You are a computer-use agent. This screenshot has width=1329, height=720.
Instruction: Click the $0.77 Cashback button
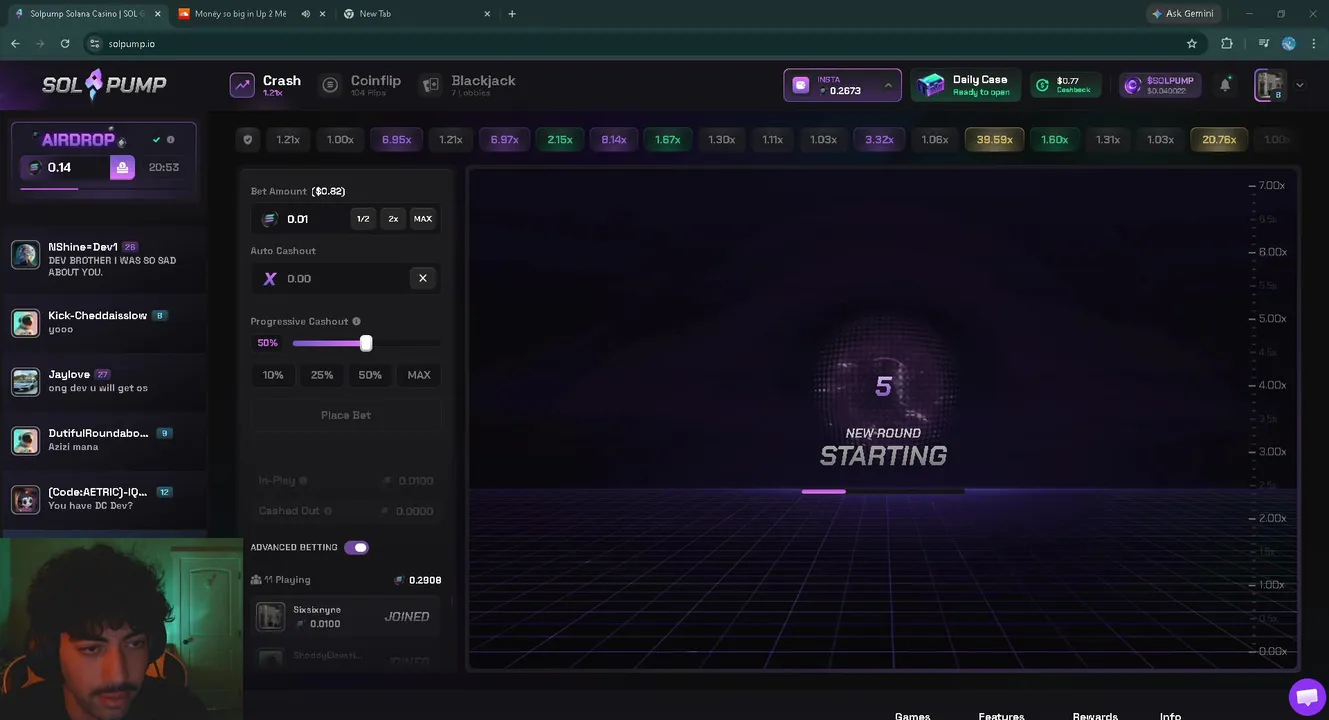coord(1066,85)
